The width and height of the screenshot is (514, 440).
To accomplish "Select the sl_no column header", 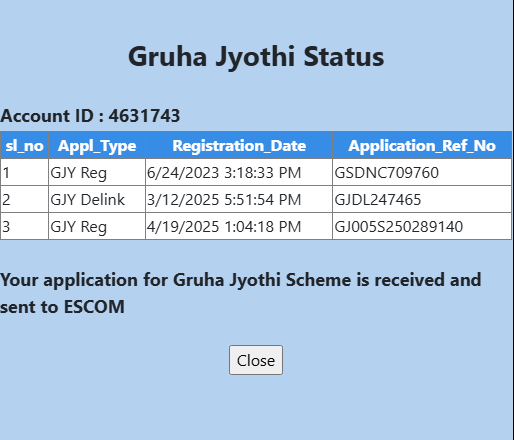I will [x=24, y=145].
